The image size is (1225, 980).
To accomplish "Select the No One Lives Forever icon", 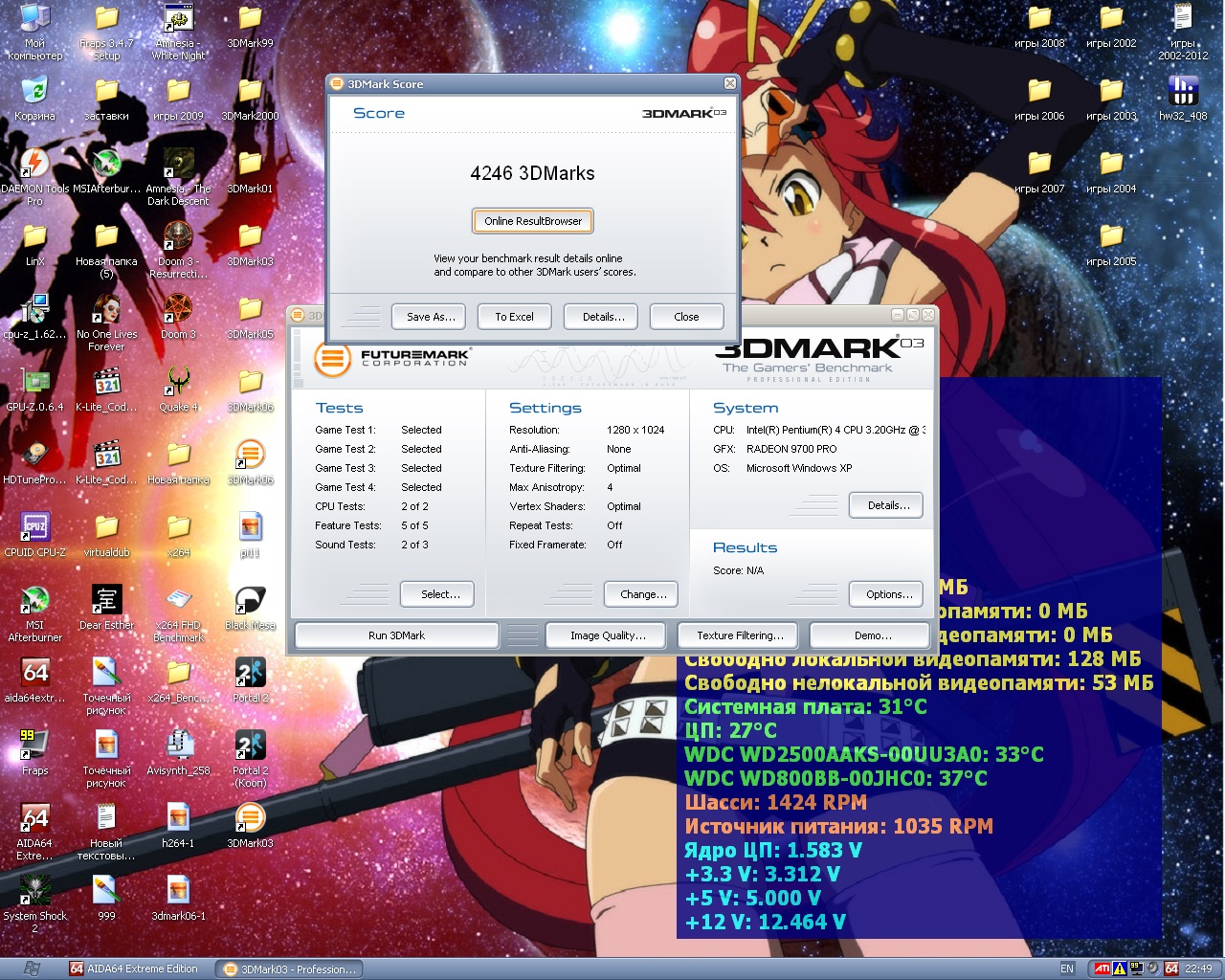I will (106, 321).
